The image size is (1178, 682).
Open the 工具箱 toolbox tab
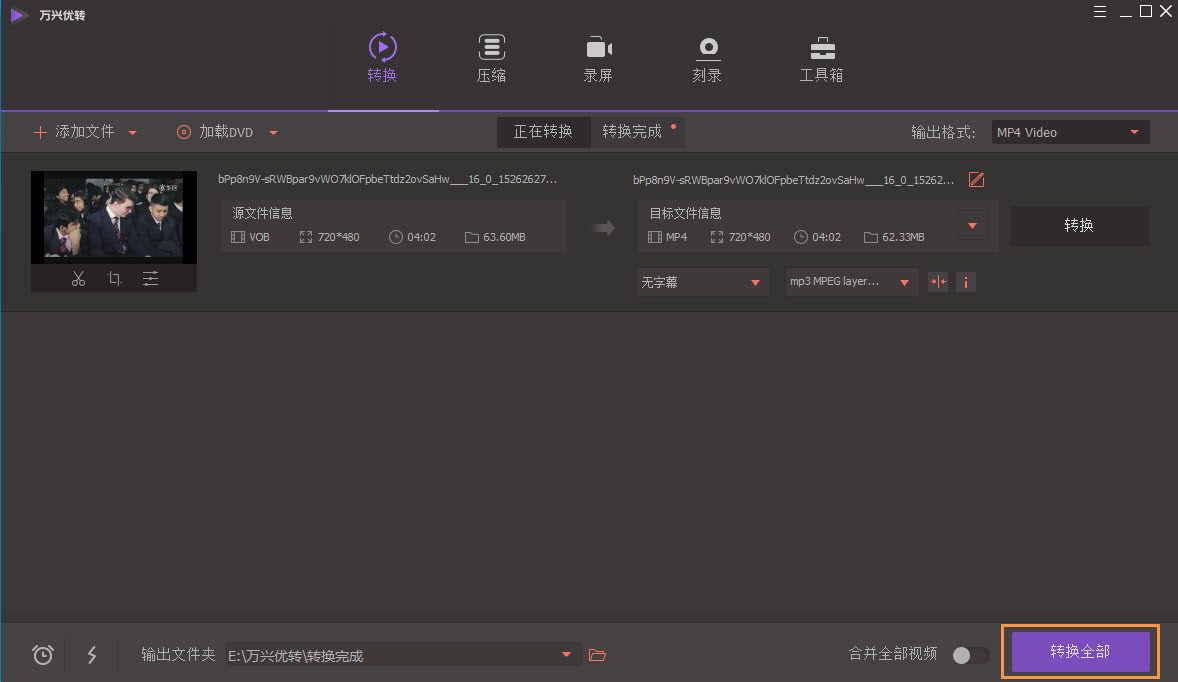pyautogui.click(x=821, y=58)
